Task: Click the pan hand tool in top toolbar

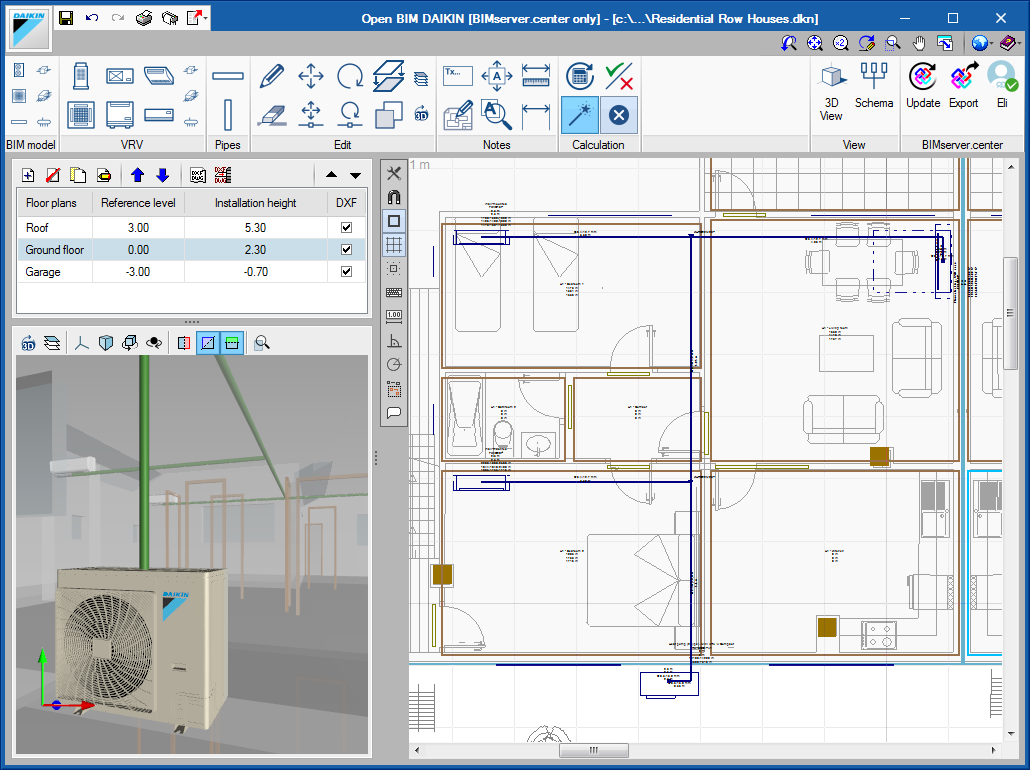Action: click(x=919, y=43)
